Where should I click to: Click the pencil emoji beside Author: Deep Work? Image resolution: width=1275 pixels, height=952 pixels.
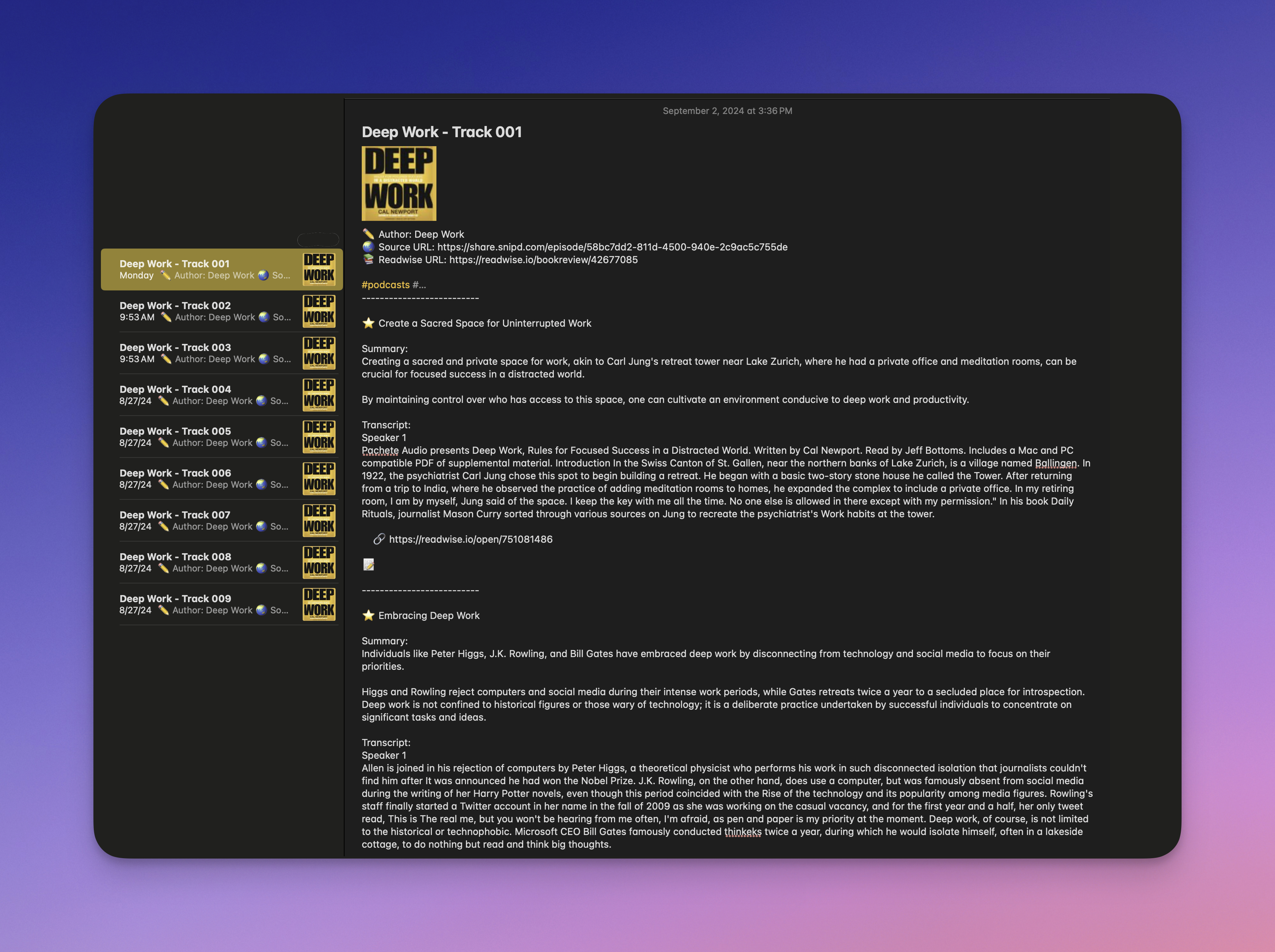click(x=368, y=234)
